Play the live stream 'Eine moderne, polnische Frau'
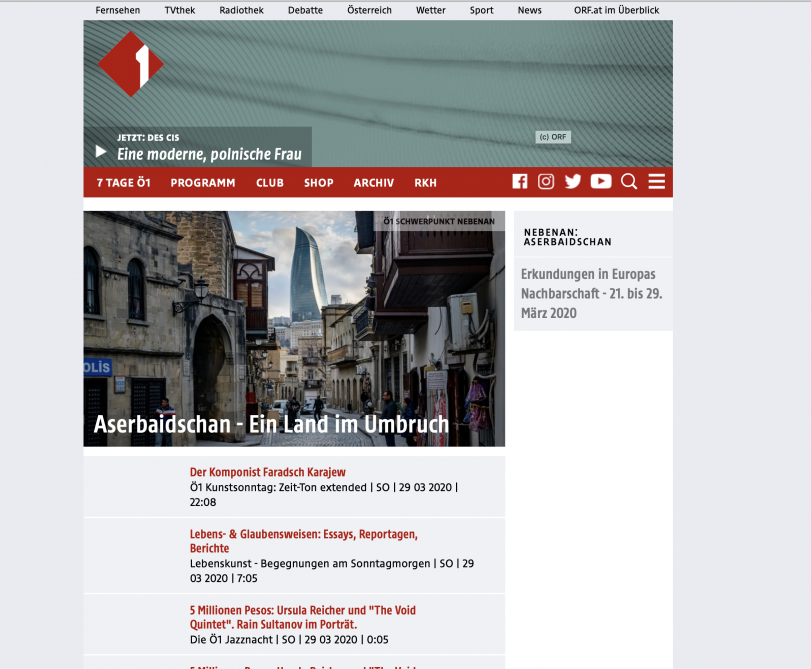 point(101,152)
